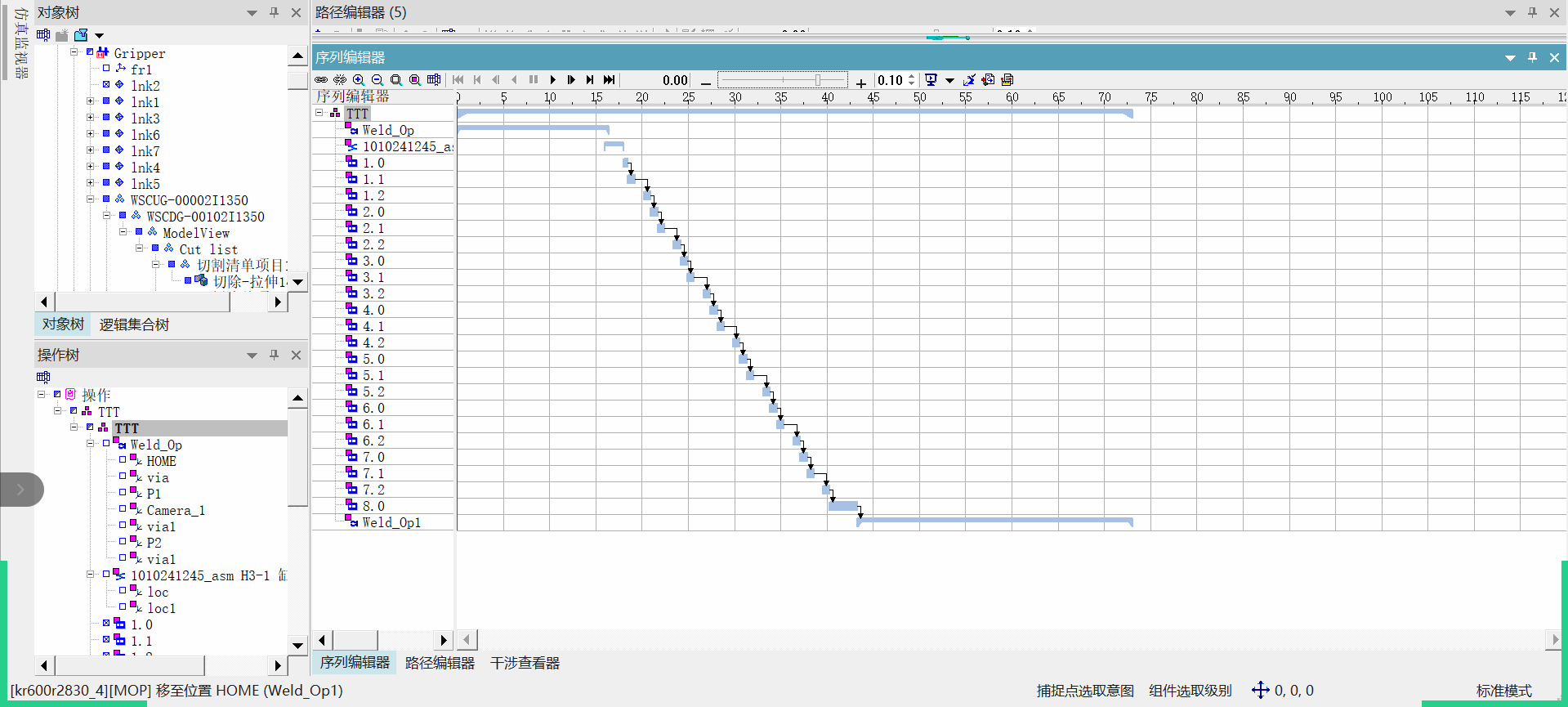Zoom out on the sequence timeline
Screen dimensions: 1568x707
(x=377, y=80)
